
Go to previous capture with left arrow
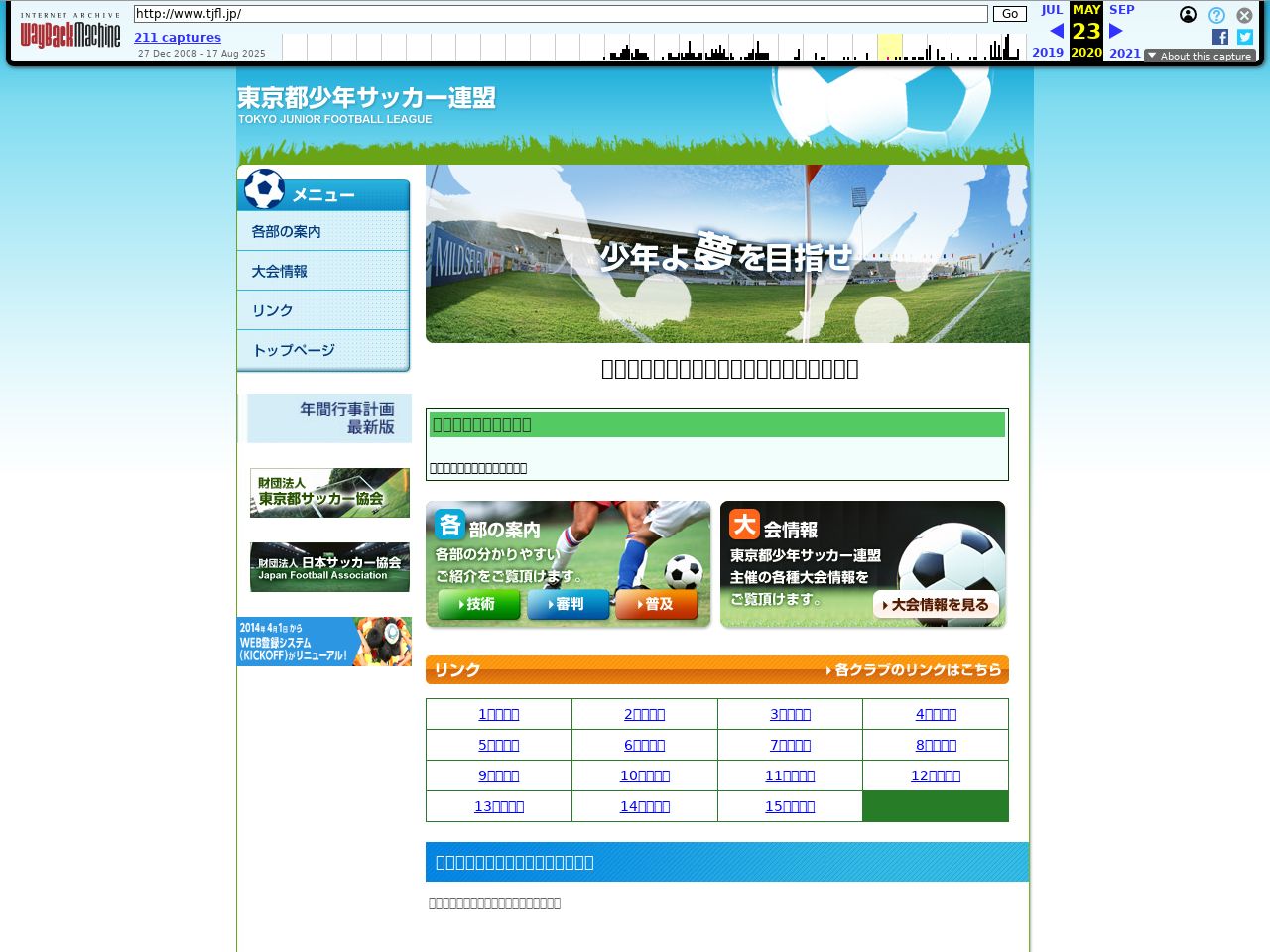tap(1056, 31)
